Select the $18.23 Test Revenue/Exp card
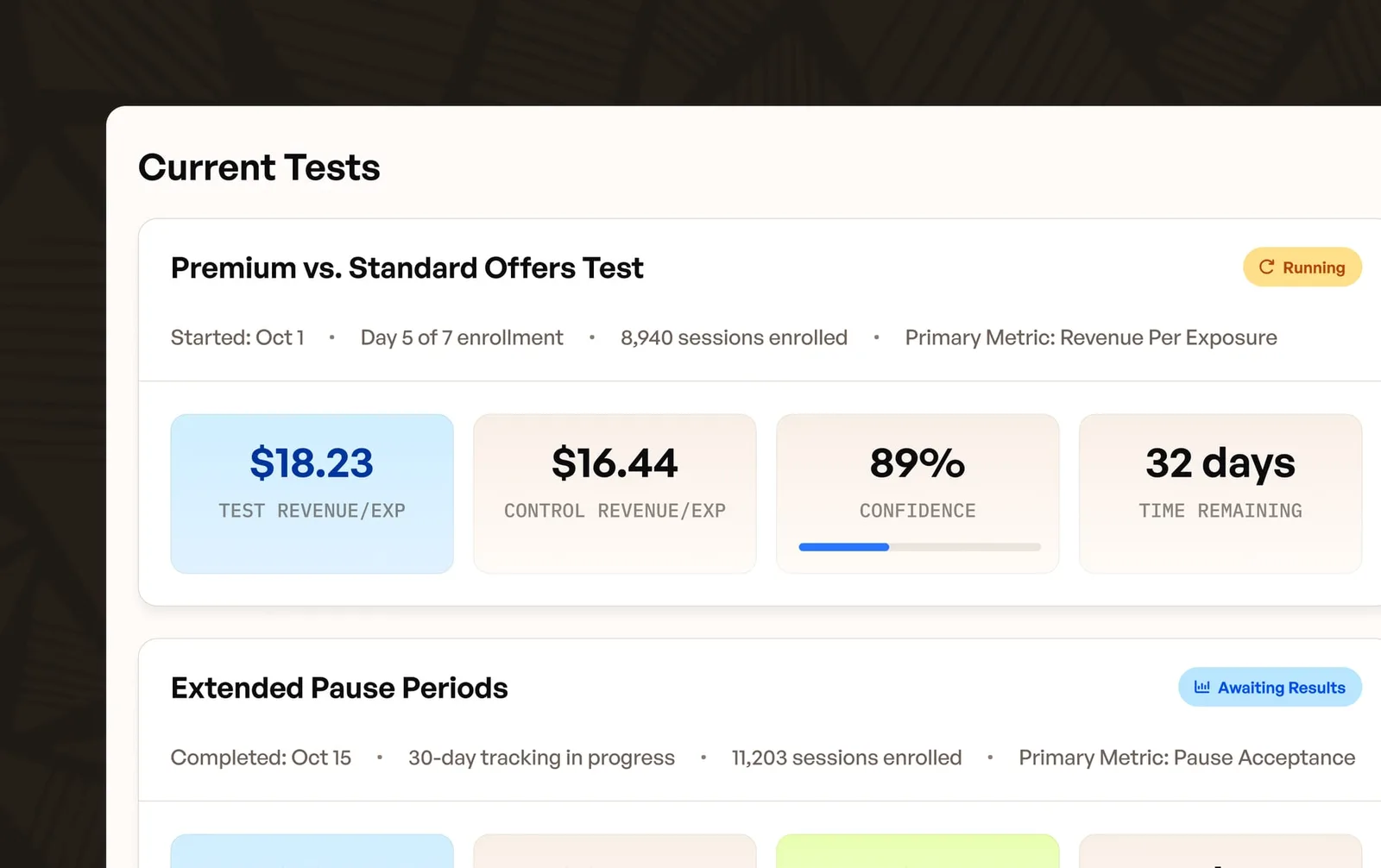 click(x=312, y=494)
